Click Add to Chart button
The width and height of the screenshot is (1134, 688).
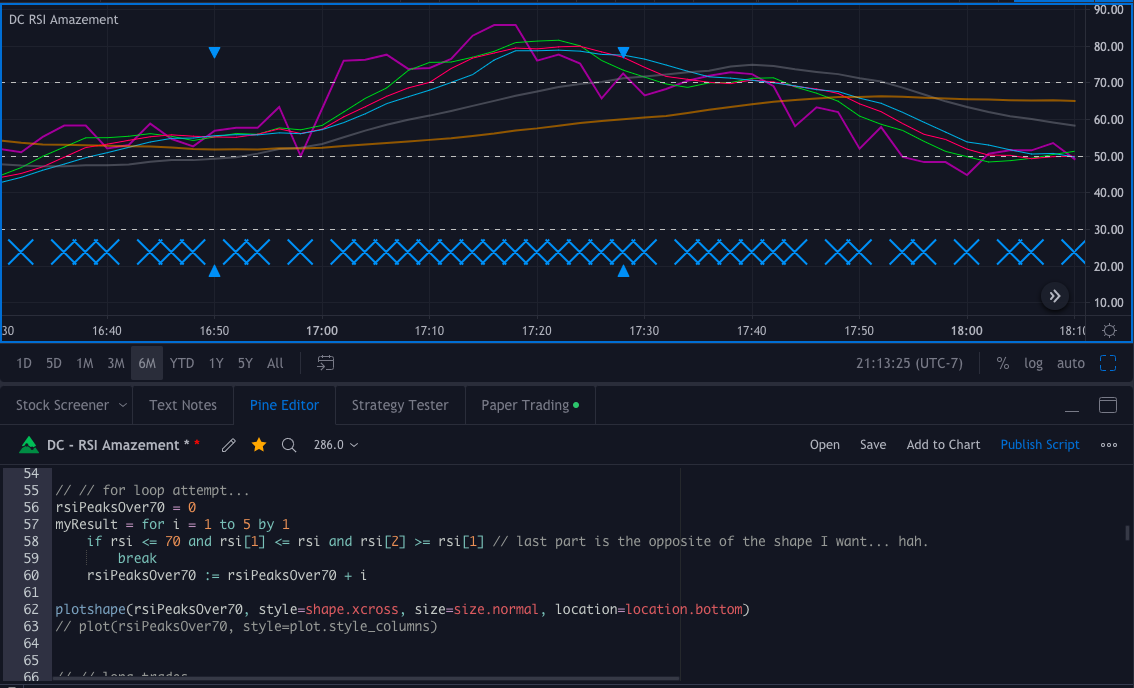click(x=943, y=445)
